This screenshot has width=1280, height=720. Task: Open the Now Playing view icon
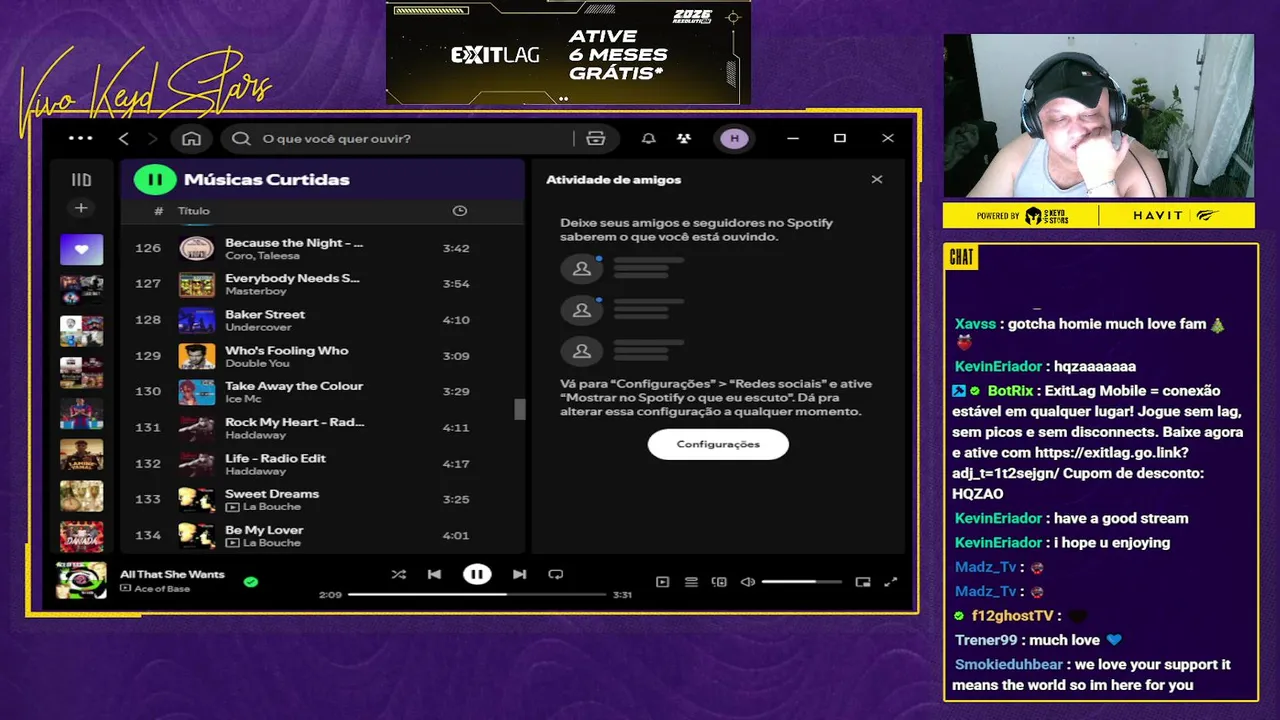tap(662, 582)
